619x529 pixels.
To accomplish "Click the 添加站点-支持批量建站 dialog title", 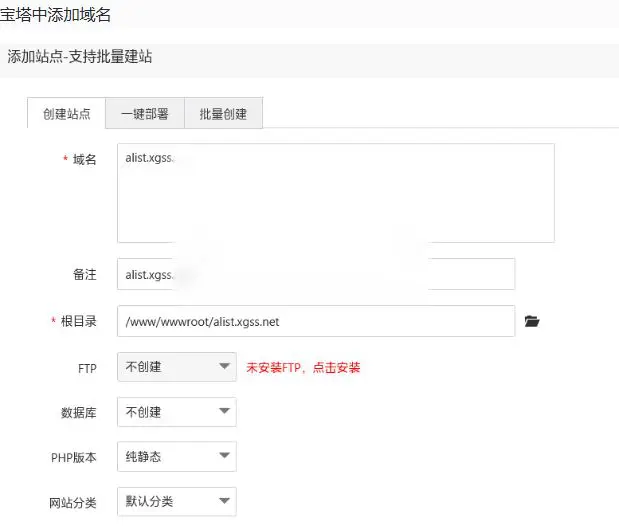I will (x=80, y=56).
